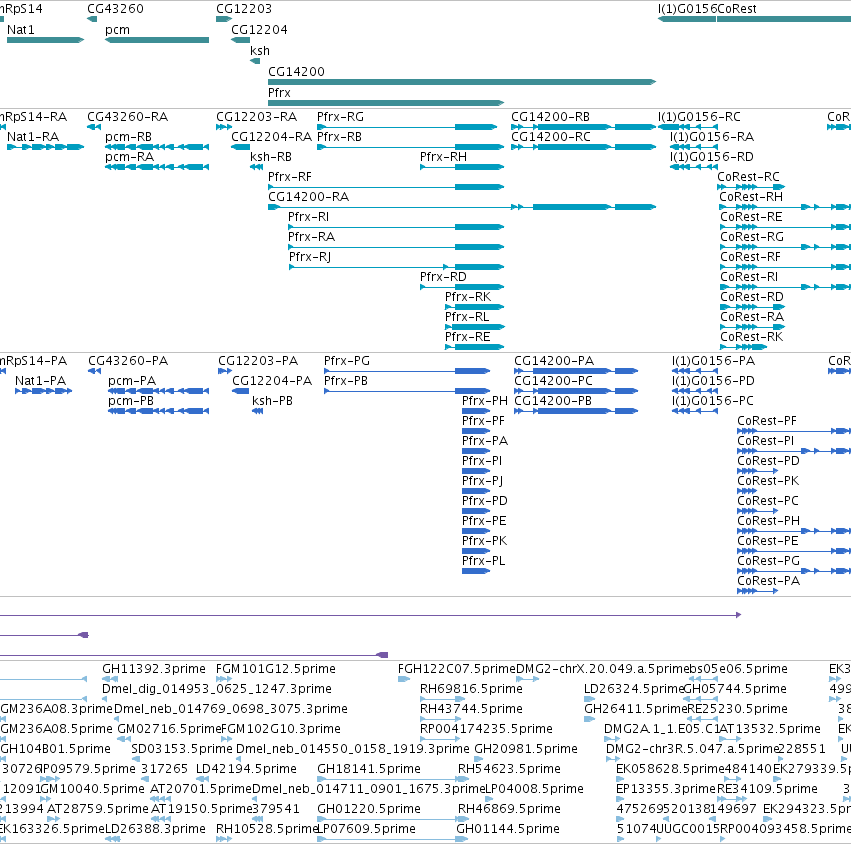Select EST RH46869.5prime
Screen dimensions: 851x844
[x=462, y=819]
